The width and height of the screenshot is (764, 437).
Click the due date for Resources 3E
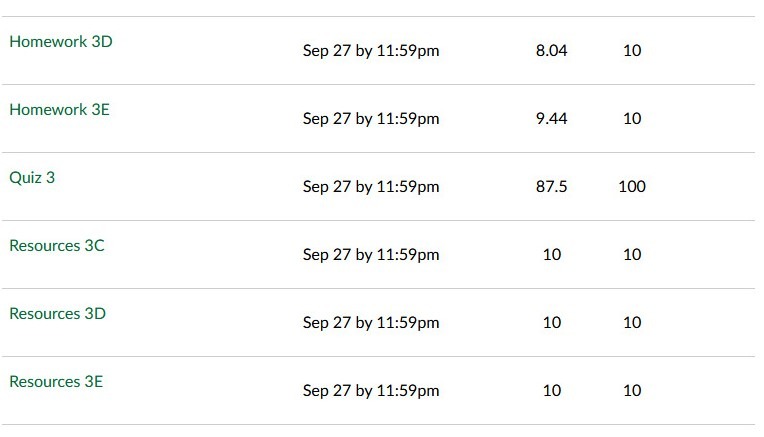pos(371,391)
